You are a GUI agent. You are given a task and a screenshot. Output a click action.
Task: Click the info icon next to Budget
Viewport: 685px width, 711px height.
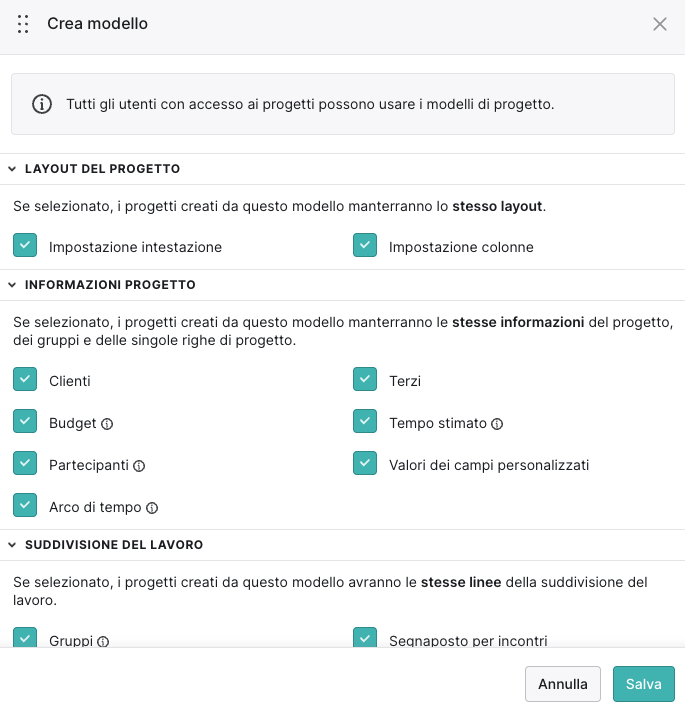pyautogui.click(x=107, y=424)
